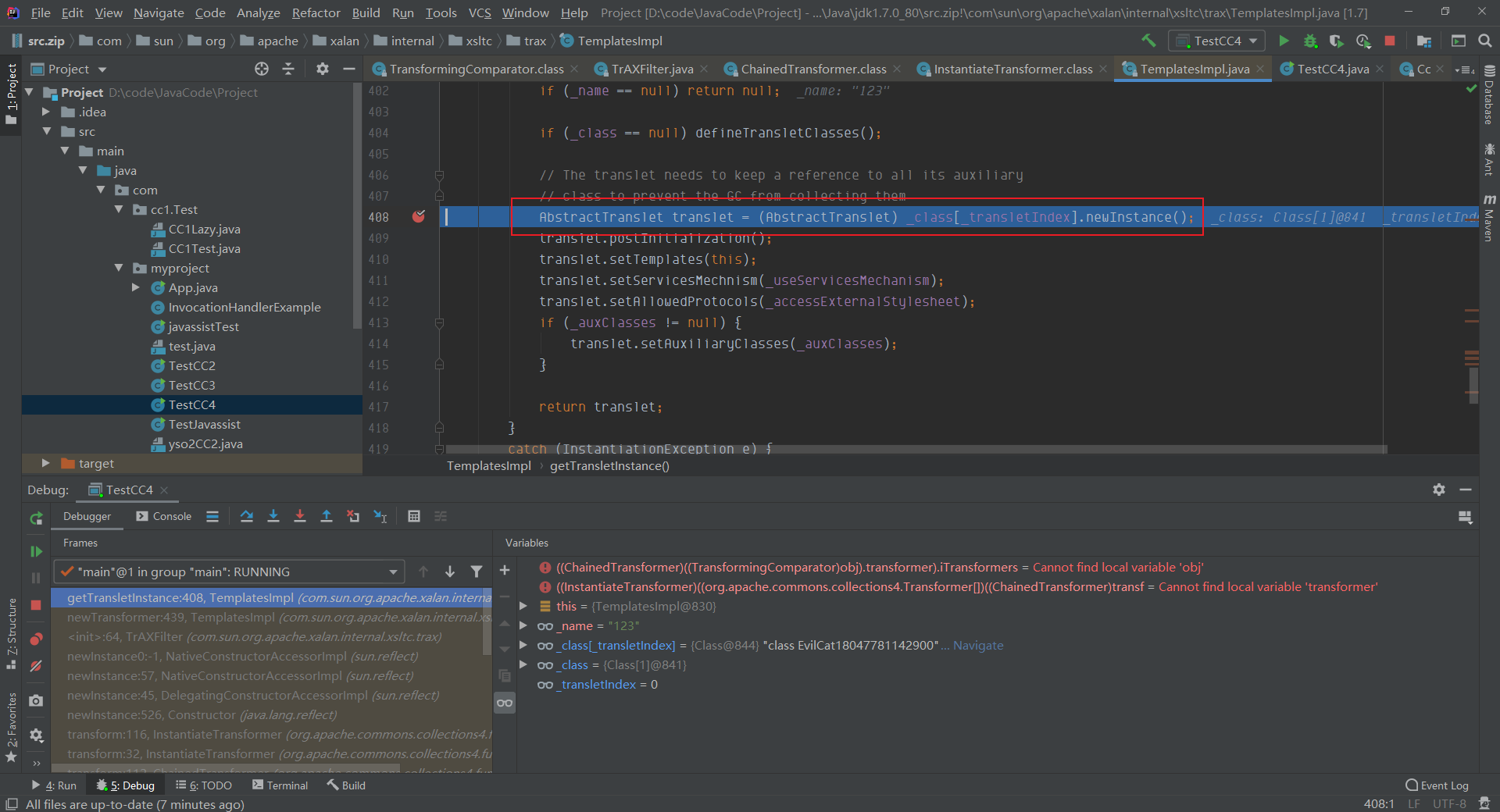Toggle the breakpoint on line 408
This screenshot has width=1500, height=812.
(x=419, y=217)
